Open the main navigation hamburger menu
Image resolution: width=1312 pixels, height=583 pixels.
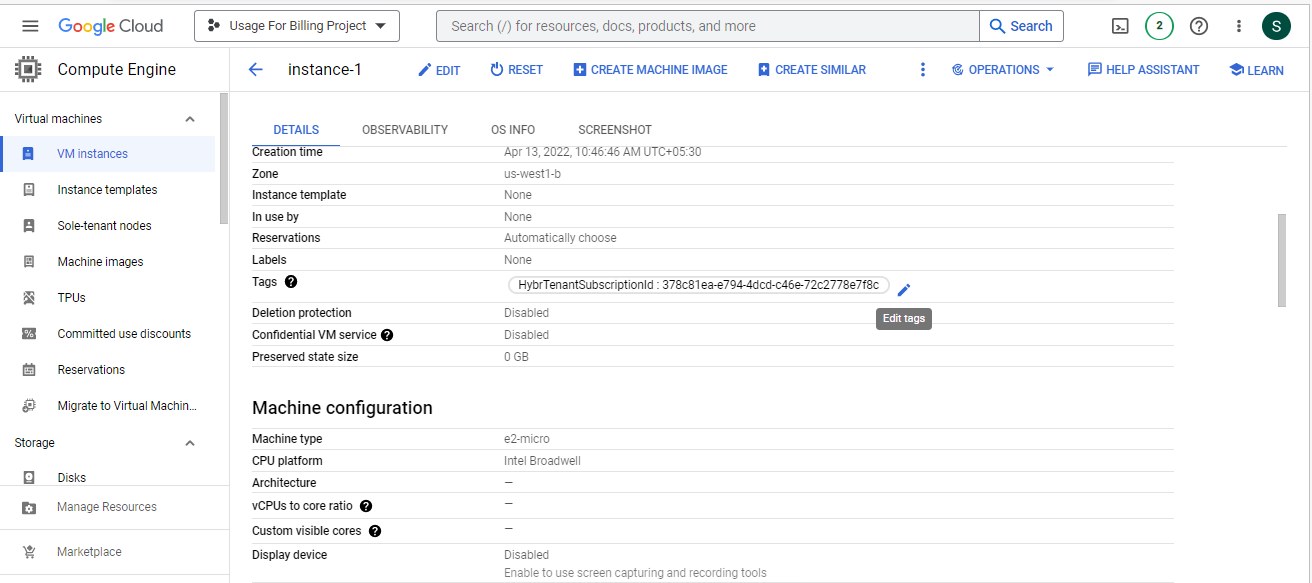pos(30,26)
